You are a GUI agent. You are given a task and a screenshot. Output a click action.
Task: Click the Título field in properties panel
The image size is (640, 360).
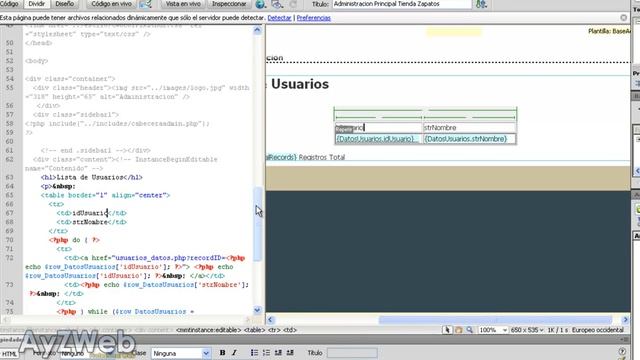pyautogui.click(x=352, y=353)
